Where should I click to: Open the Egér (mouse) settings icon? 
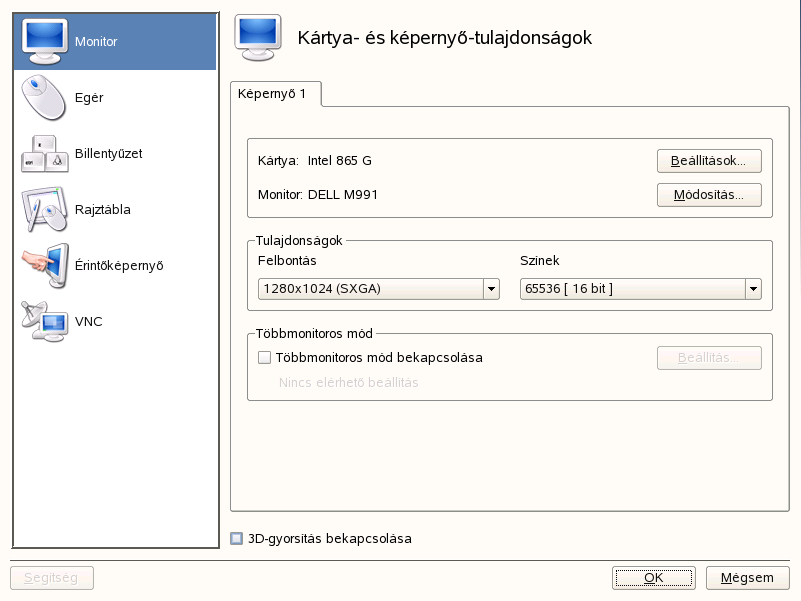41,97
